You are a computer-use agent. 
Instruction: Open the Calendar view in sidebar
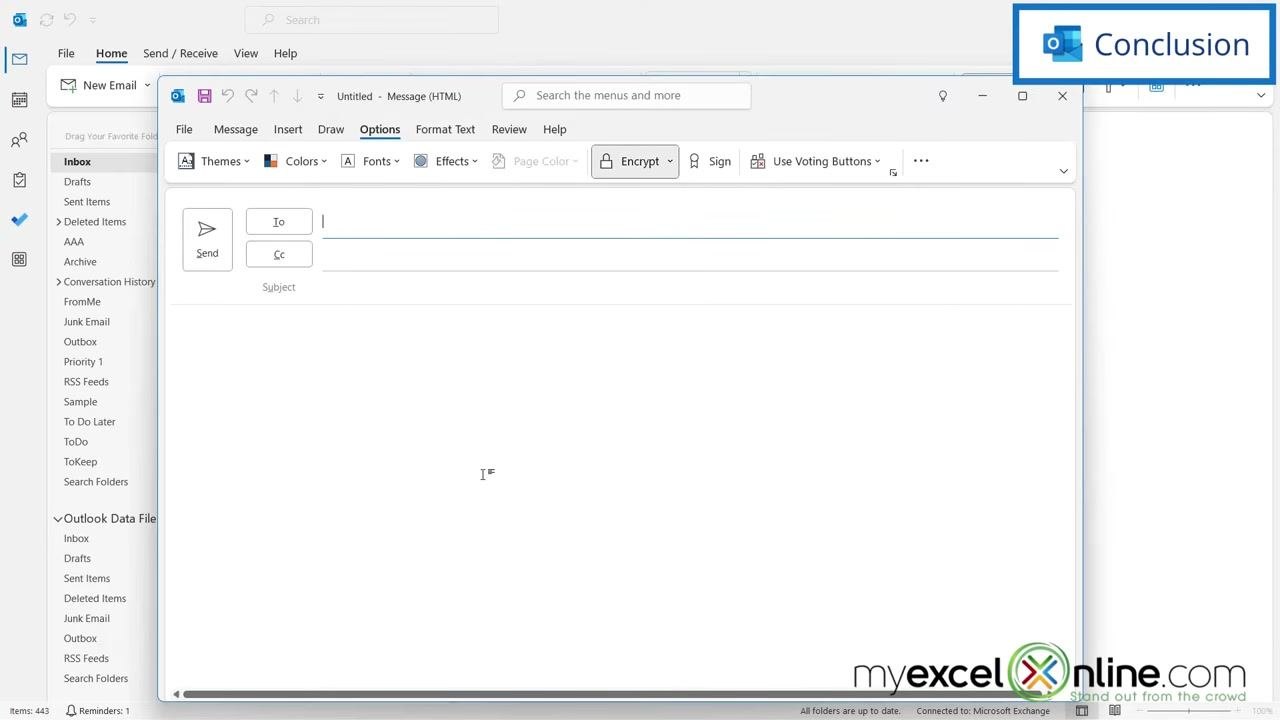[x=19, y=100]
